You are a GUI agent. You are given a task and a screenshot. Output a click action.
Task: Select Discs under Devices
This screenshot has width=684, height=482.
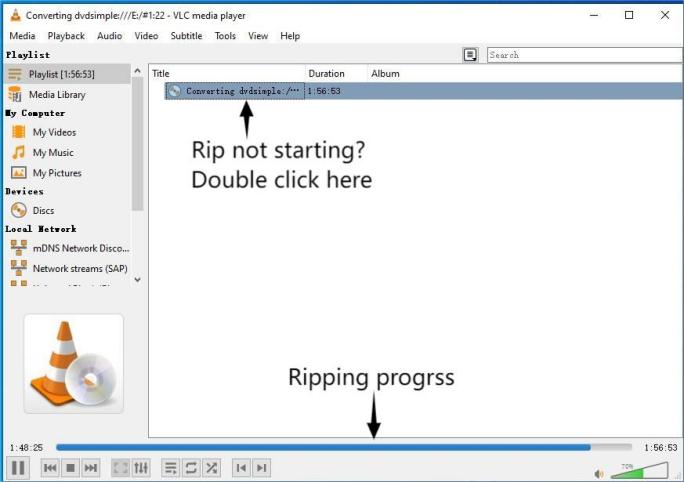click(43, 211)
